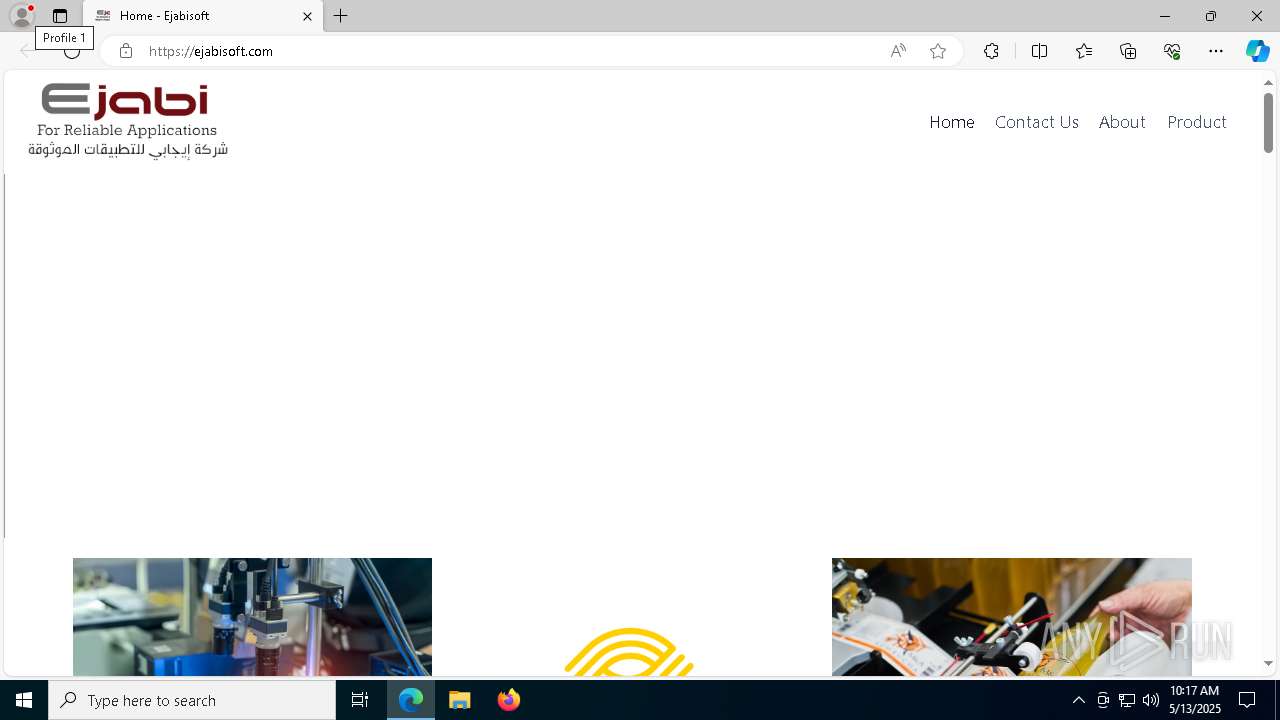Go to the Home menu link

click(x=952, y=122)
